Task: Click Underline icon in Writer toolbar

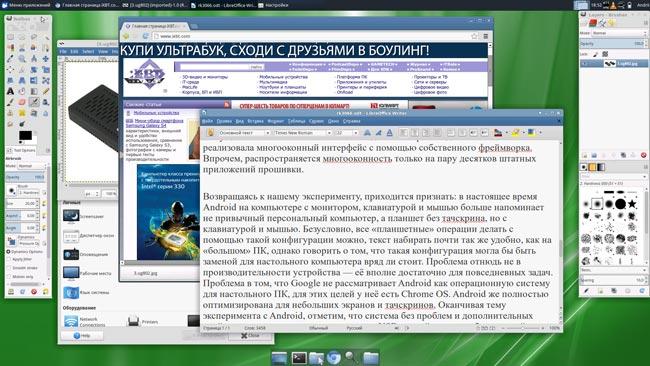Action: (390, 133)
